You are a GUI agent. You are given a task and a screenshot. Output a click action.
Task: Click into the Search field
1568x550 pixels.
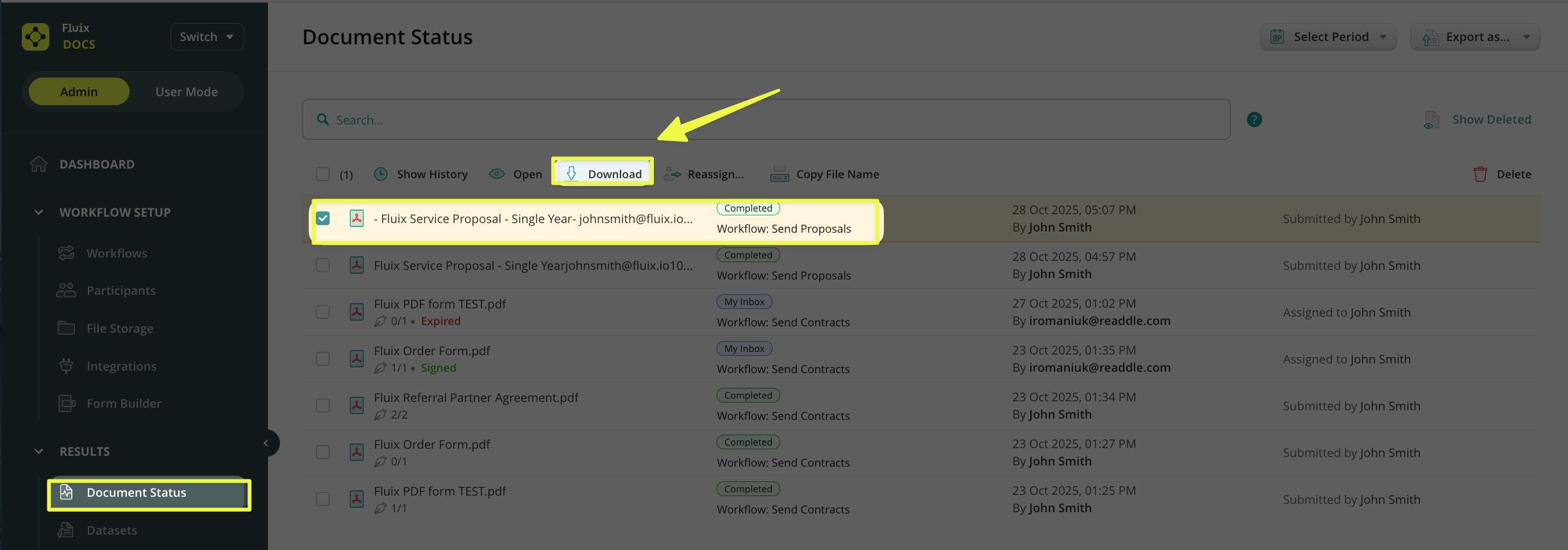pos(766,120)
